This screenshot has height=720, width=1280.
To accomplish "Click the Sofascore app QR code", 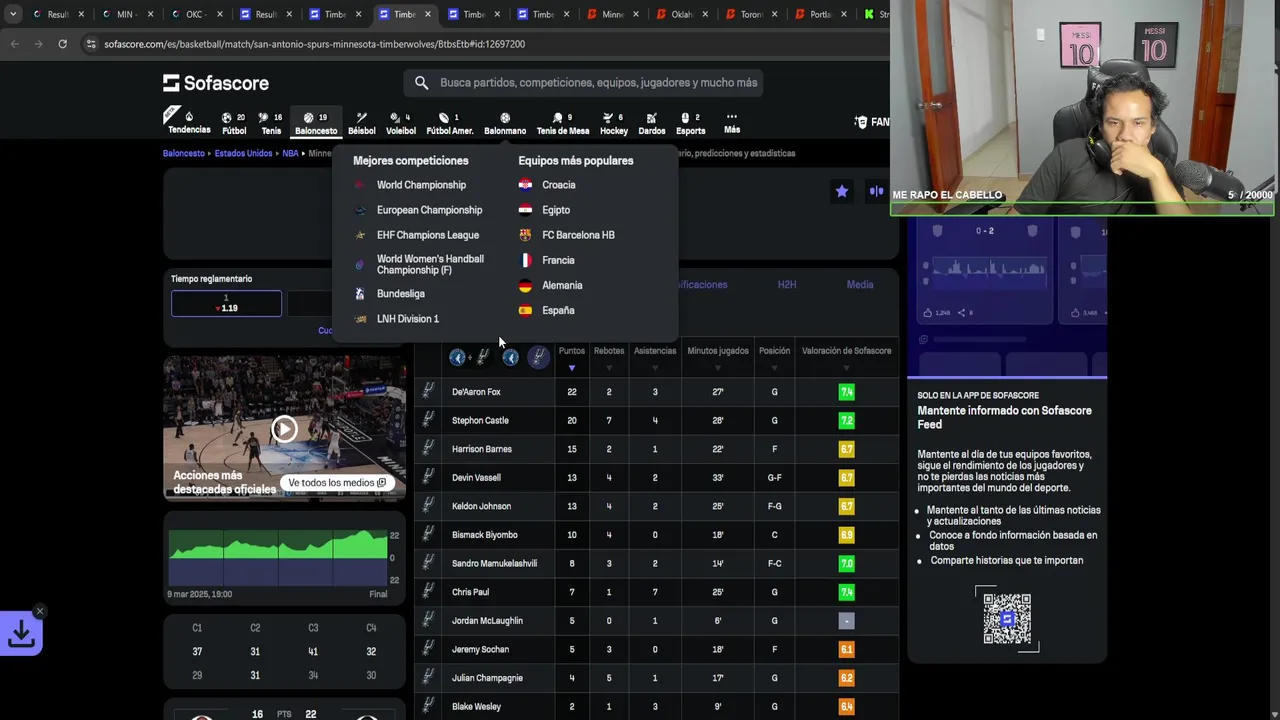I will tap(1007, 619).
